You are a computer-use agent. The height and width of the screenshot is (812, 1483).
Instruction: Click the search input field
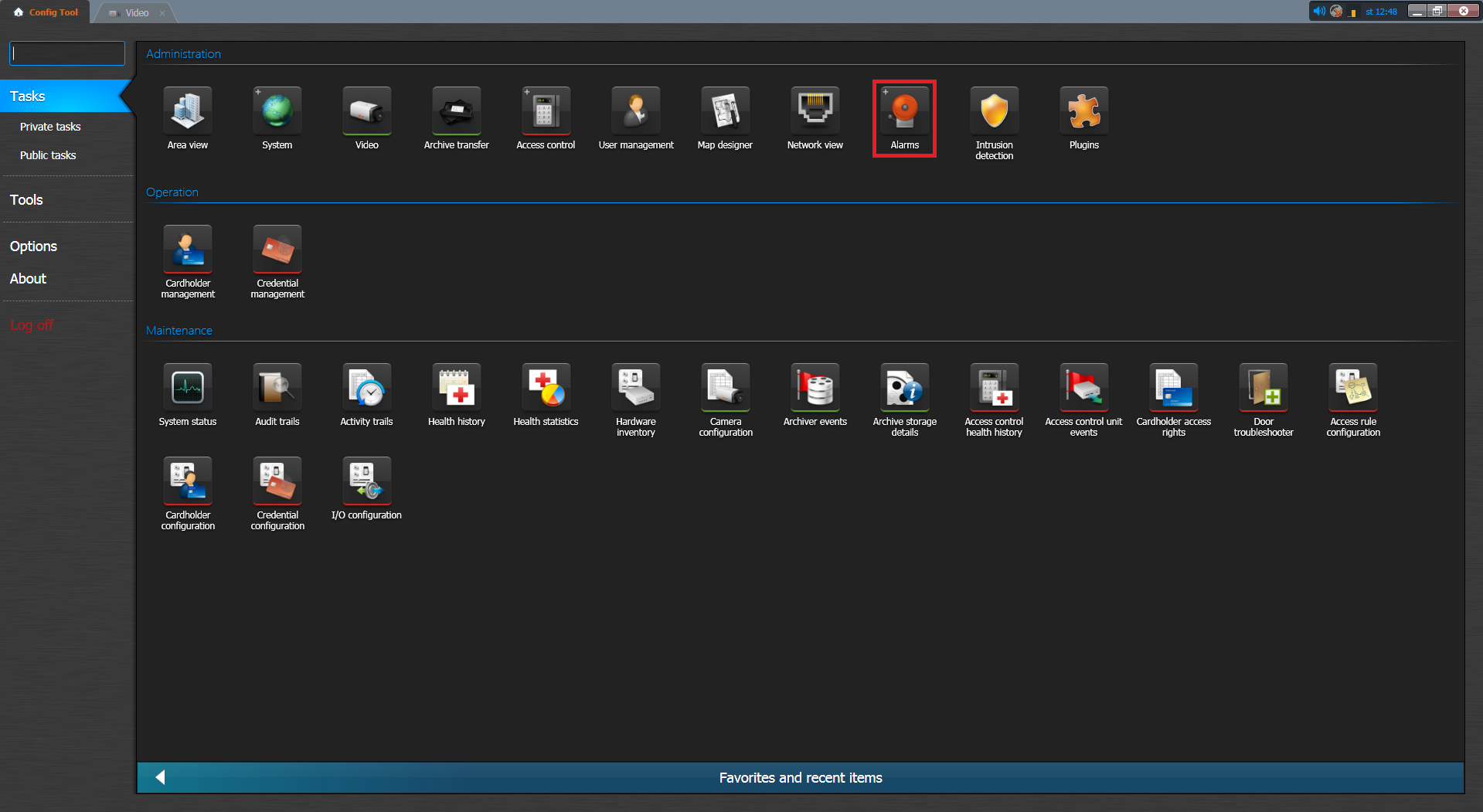click(x=67, y=53)
